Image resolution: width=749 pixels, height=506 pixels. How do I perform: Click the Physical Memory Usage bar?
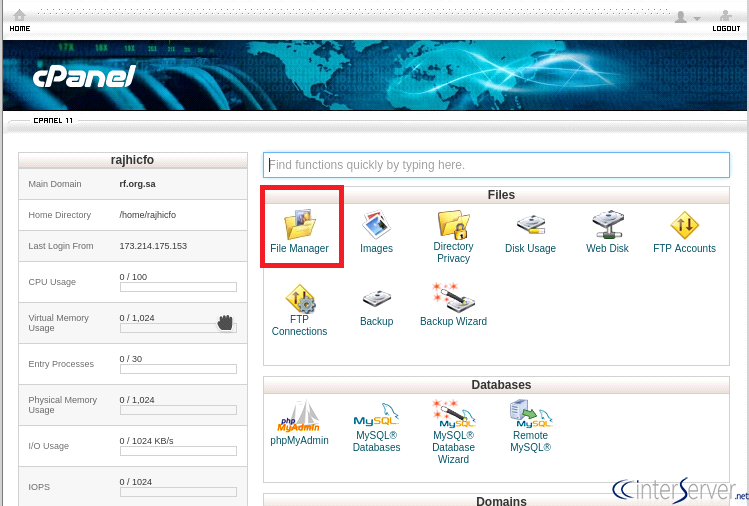[178, 410]
